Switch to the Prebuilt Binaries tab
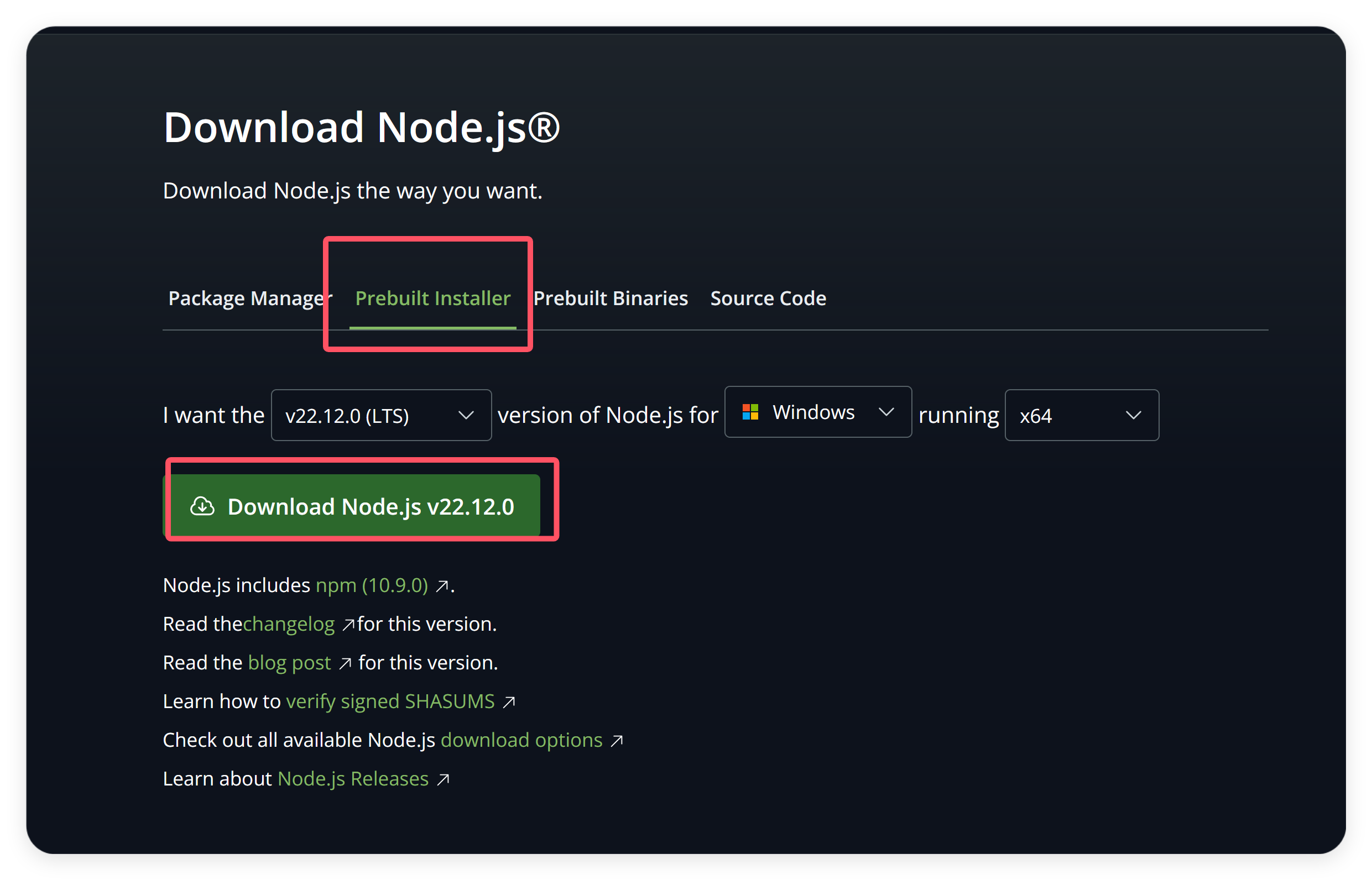The height and width of the screenshot is (880, 1372). [x=611, y=298]
